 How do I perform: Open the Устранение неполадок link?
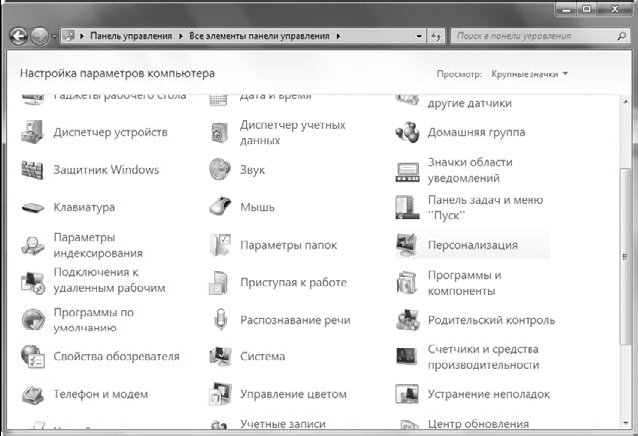474,394
